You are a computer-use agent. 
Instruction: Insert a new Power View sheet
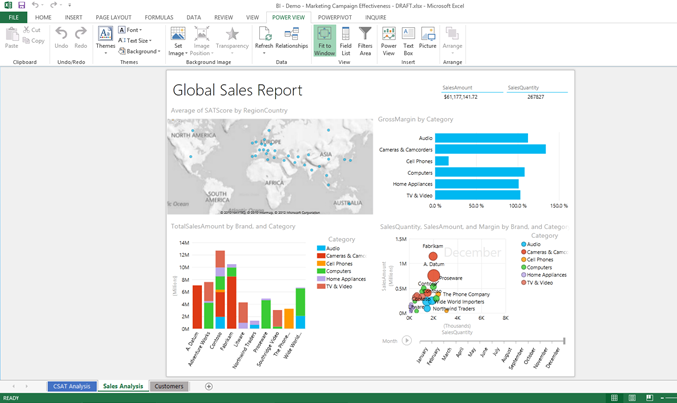pos(389,41)
